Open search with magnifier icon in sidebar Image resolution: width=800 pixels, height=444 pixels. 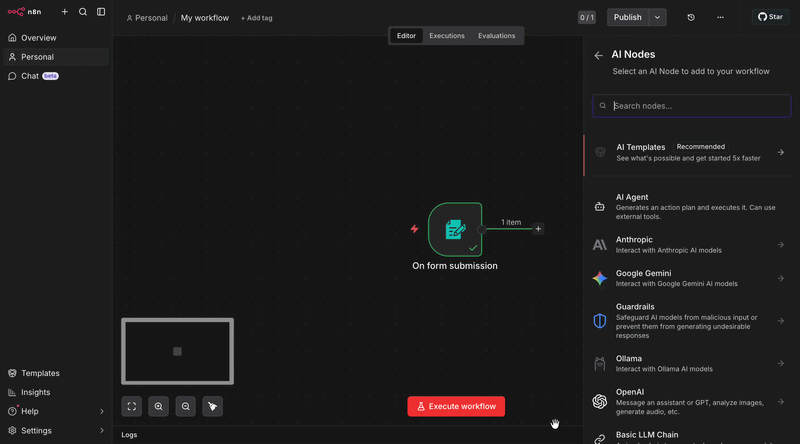[83, 12]
